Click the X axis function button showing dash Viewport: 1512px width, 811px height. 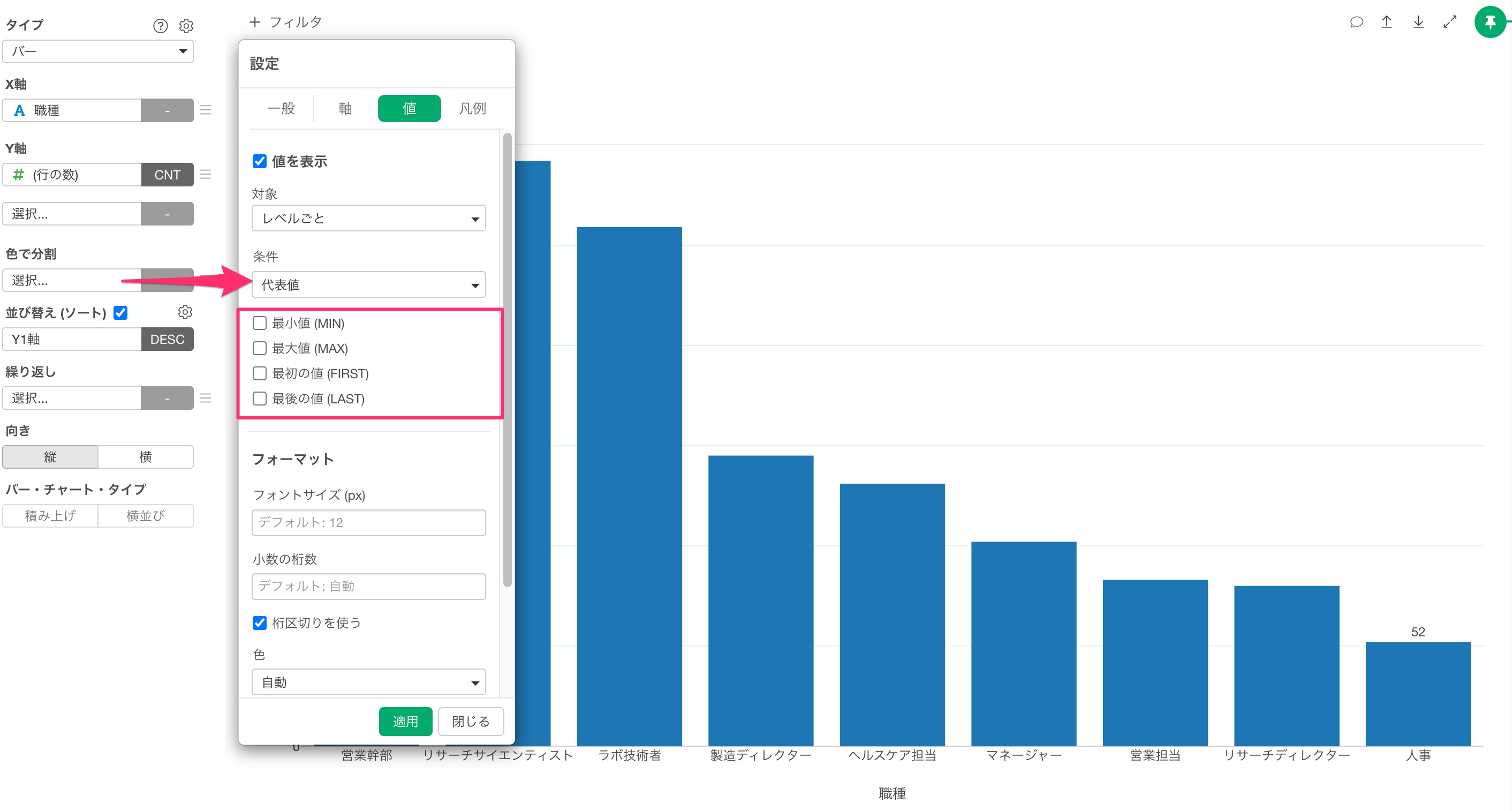[x=167, y=110]
